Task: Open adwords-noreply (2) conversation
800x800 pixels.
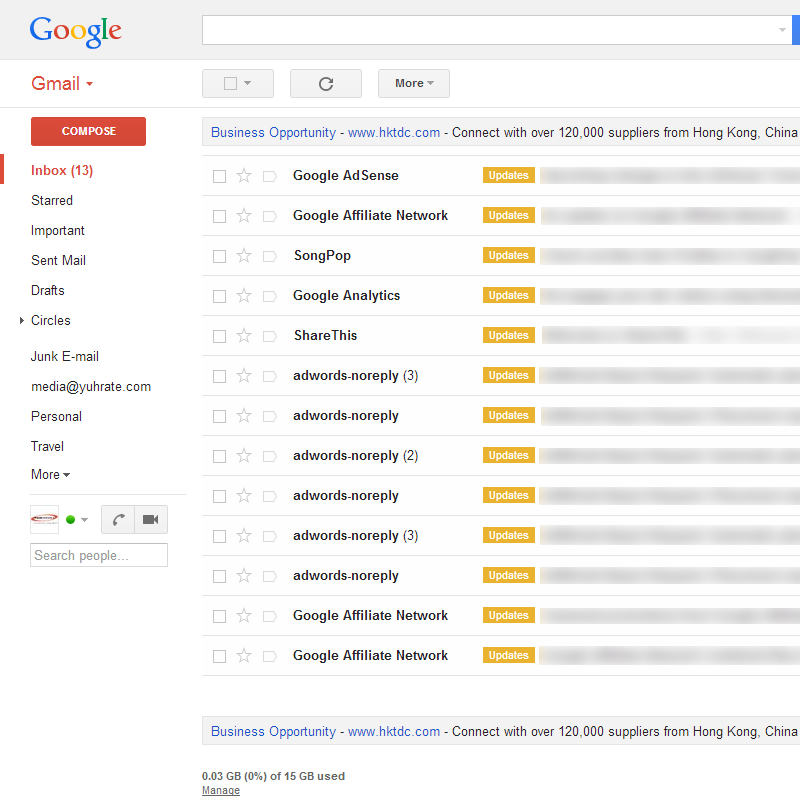Action: pos(501,456)
